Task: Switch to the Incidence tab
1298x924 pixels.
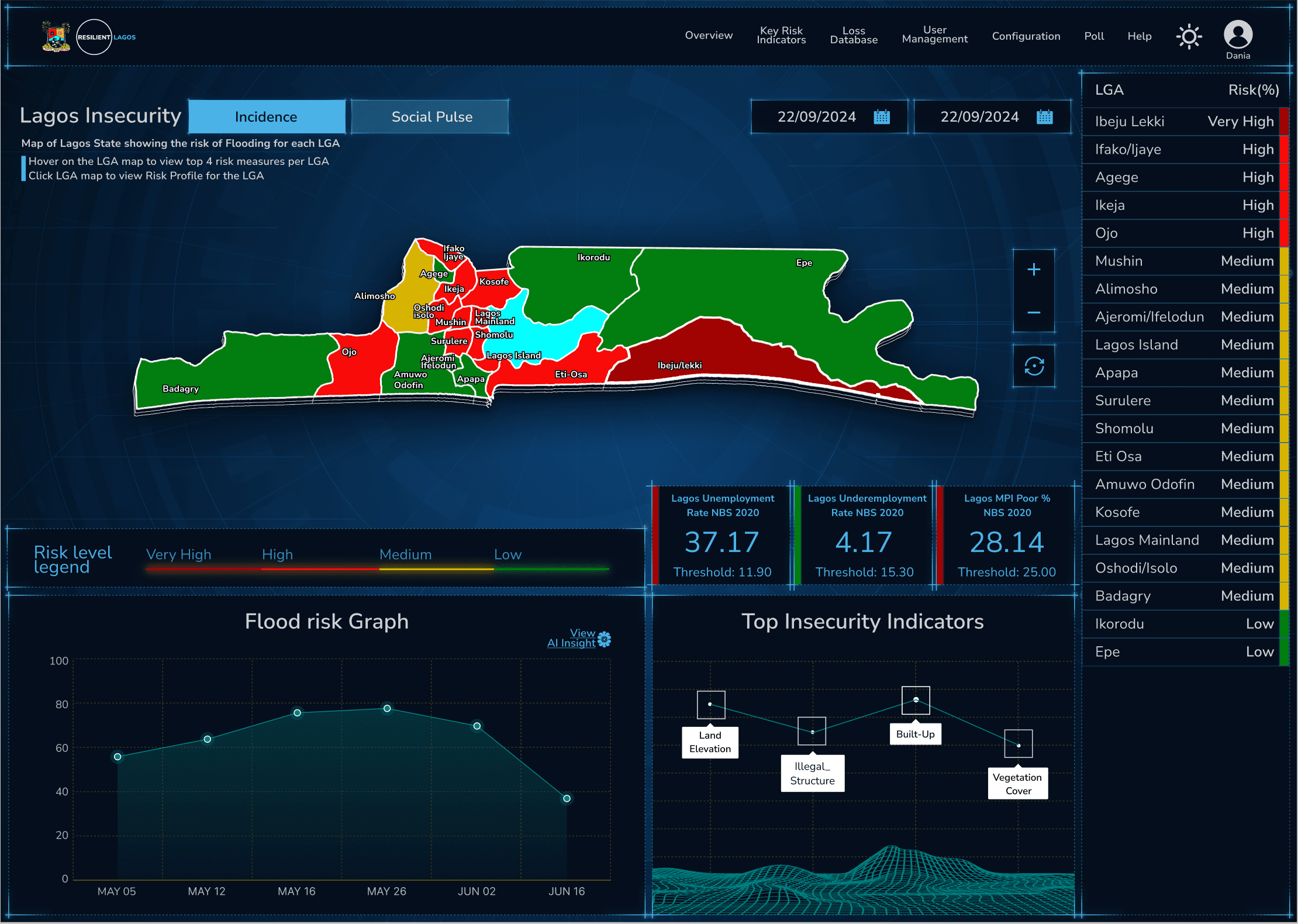Action: [x=266, y=117]
